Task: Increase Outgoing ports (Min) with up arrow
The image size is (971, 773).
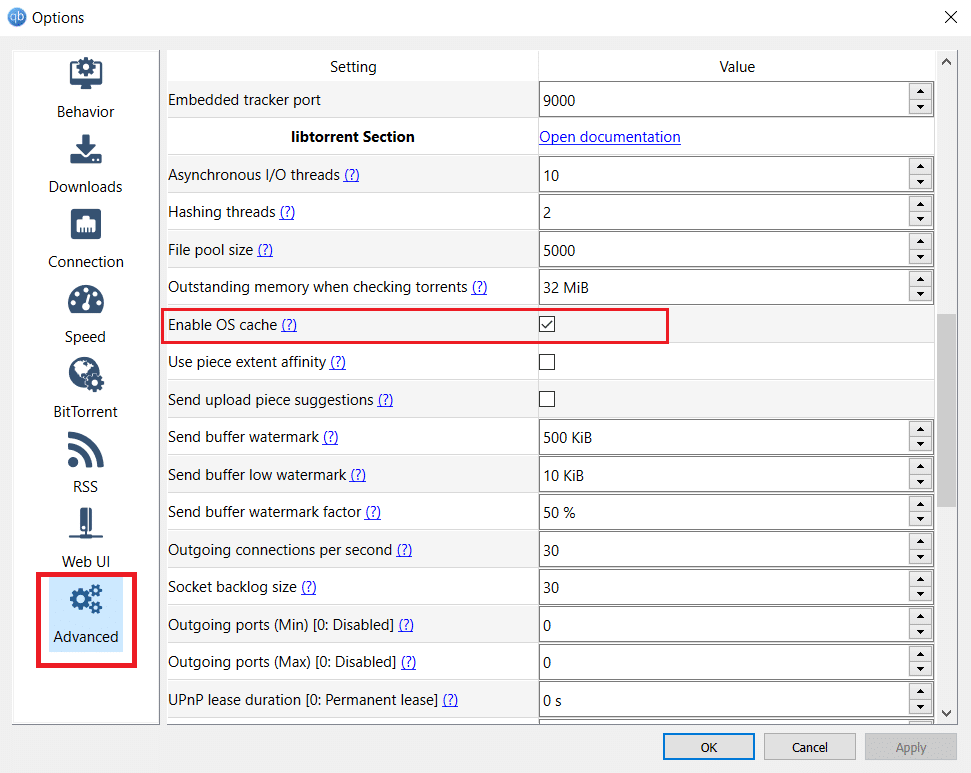Action: pyautogui.click(x=920, y=617)
